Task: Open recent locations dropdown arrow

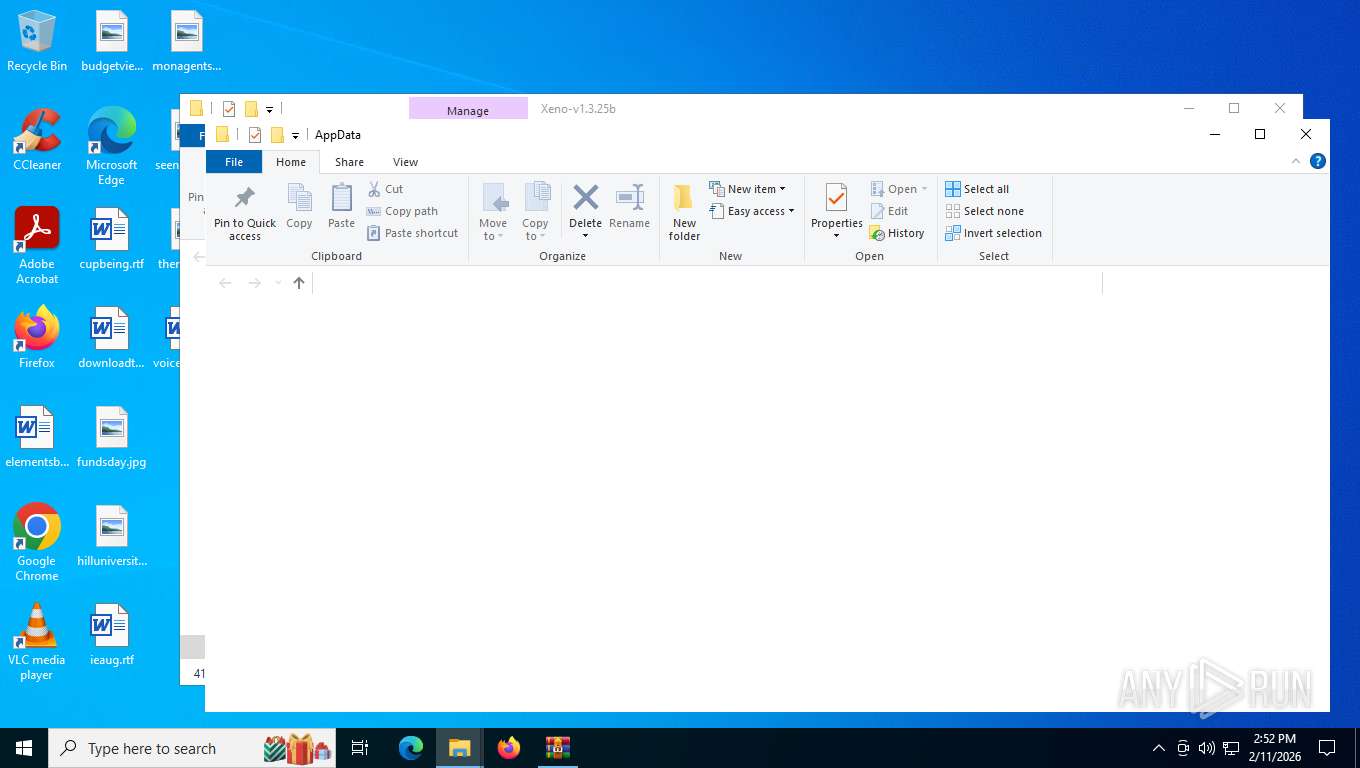Action: (278, 283)
